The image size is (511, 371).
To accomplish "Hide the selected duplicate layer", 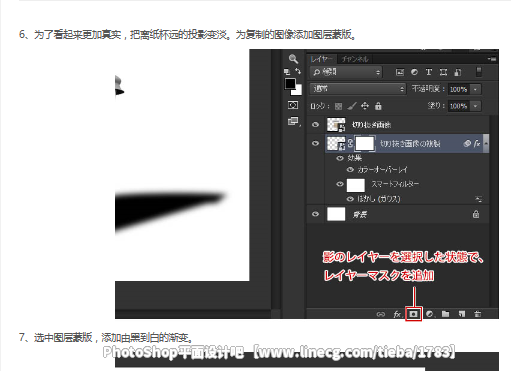I will point(315,143).
